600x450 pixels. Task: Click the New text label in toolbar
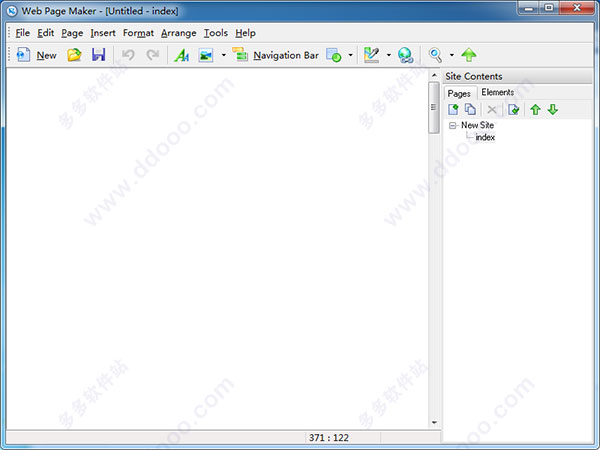46,55
